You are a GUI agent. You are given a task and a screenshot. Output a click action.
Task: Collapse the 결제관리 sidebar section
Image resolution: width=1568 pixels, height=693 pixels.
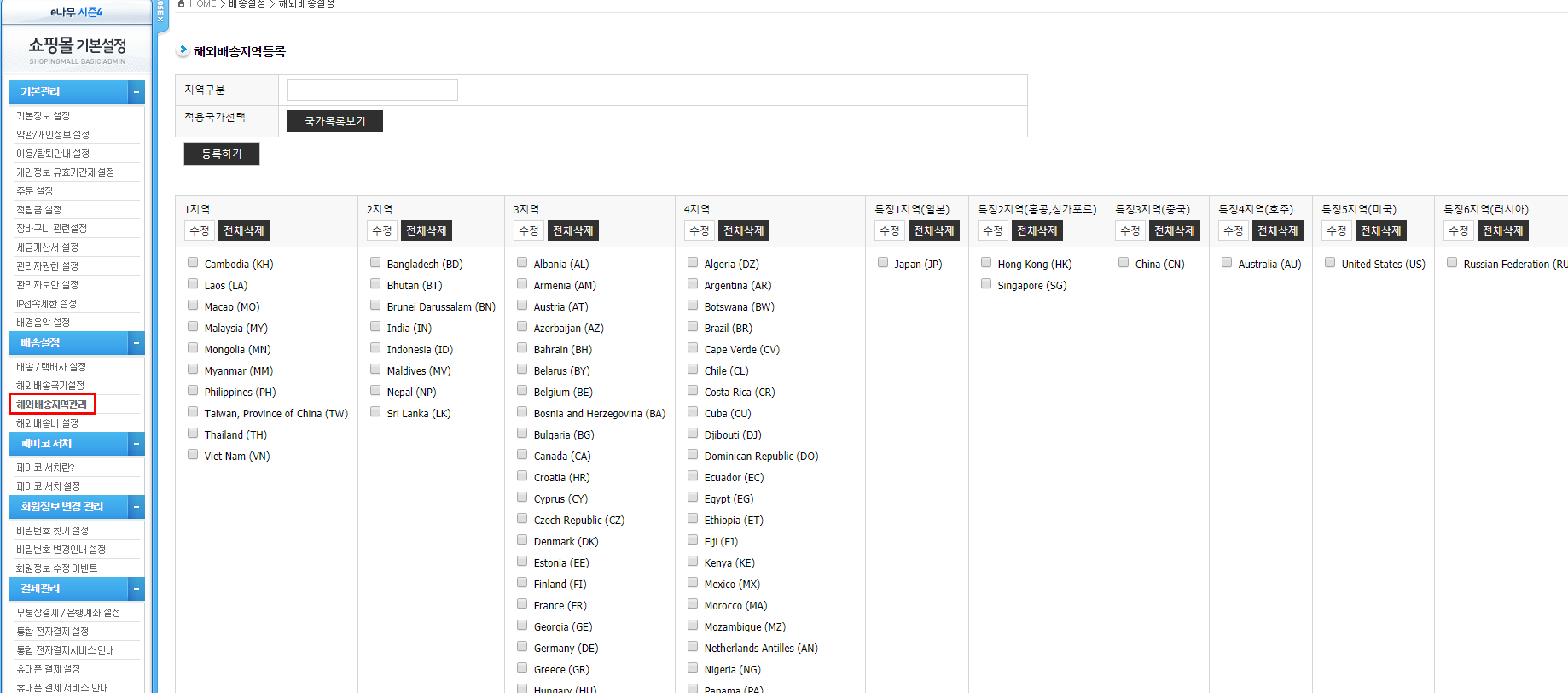pos(136,589)
